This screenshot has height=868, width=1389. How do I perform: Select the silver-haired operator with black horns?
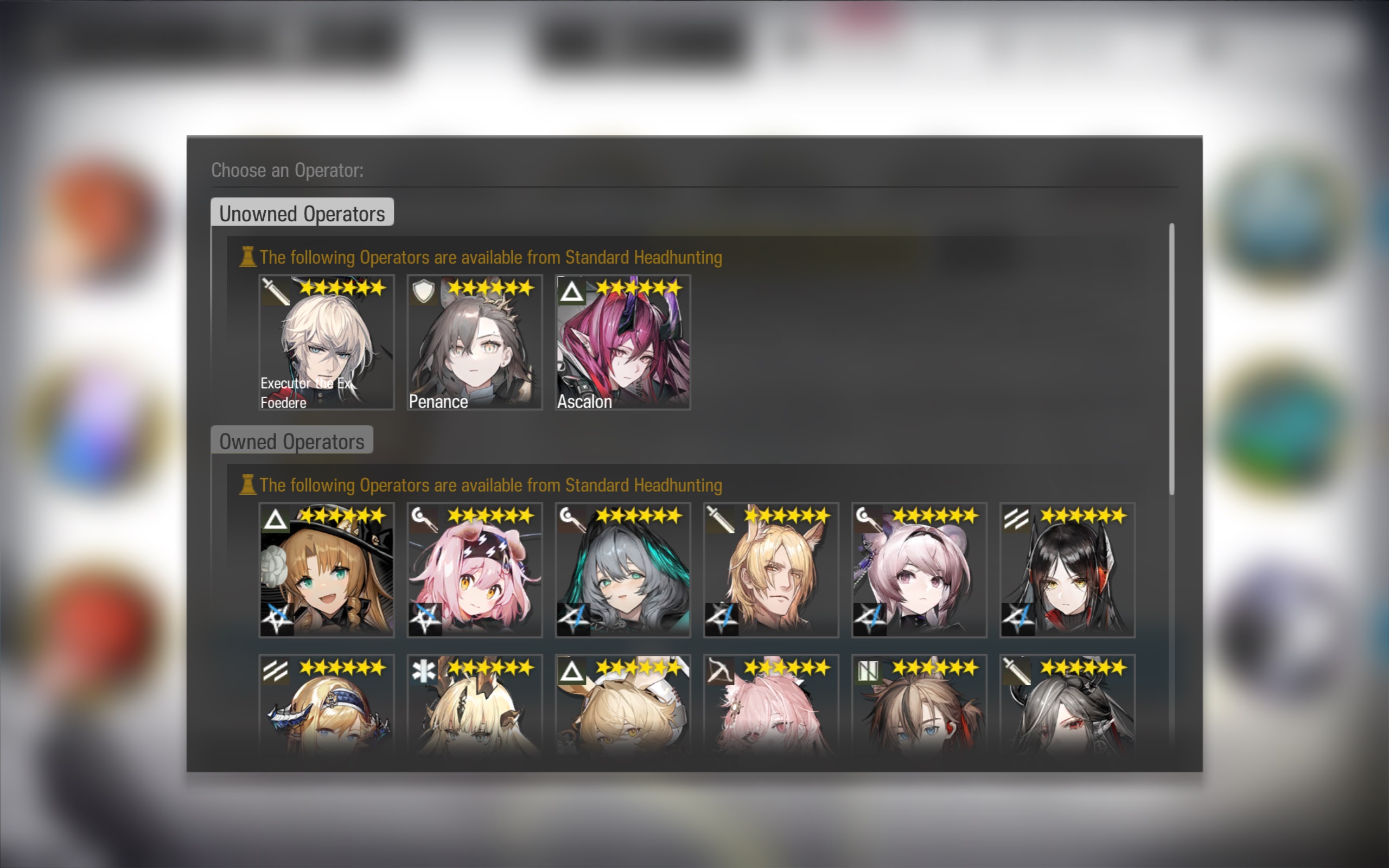pos(1067,704)
